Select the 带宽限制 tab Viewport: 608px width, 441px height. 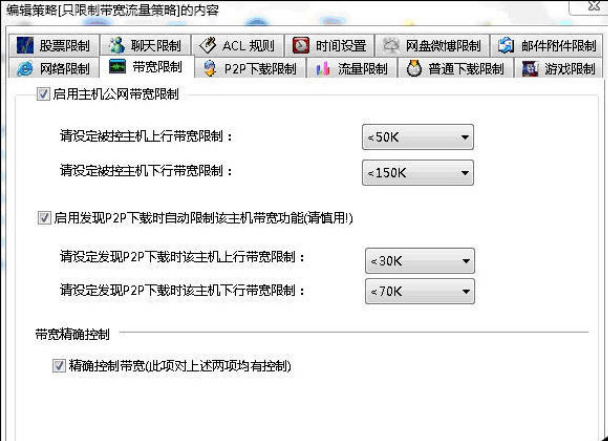[147, 67]
